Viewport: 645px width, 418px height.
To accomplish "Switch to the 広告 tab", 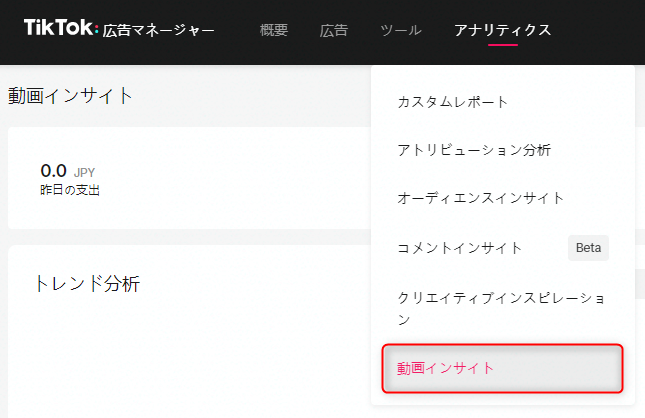I will tap(334, 30).
